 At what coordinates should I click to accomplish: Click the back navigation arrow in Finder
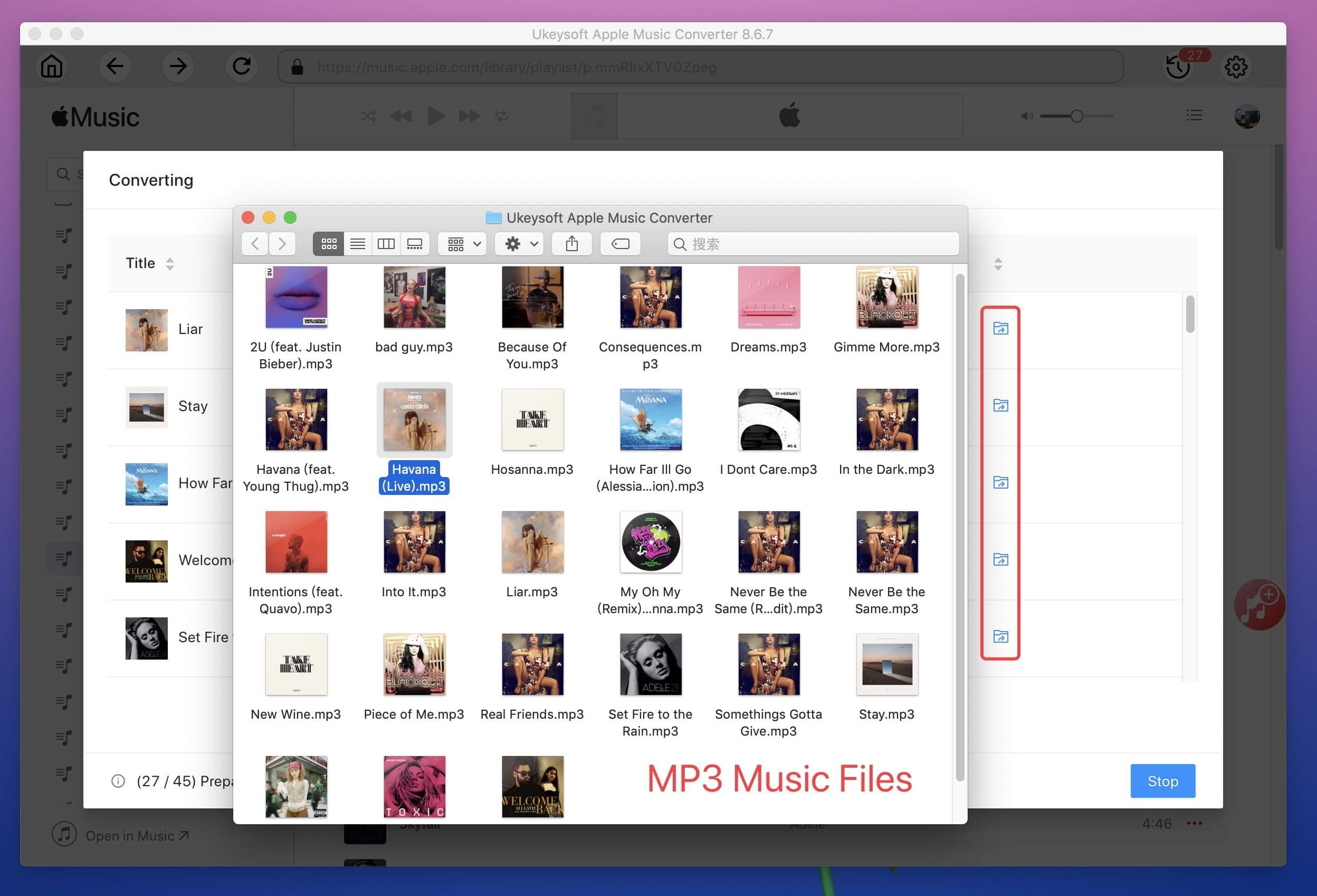tap(255, 244)
